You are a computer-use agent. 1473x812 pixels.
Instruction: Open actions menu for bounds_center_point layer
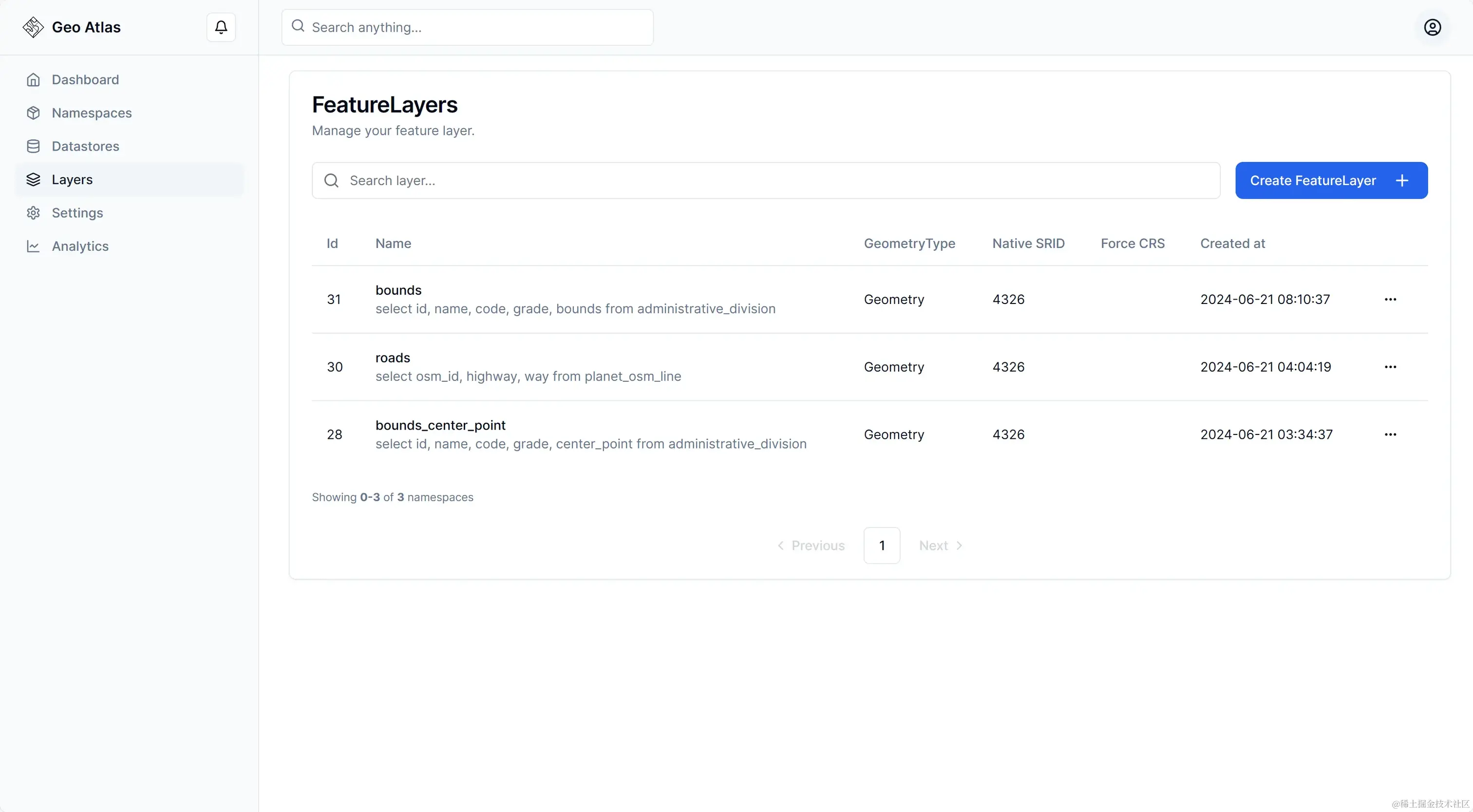click(1390, 434)
